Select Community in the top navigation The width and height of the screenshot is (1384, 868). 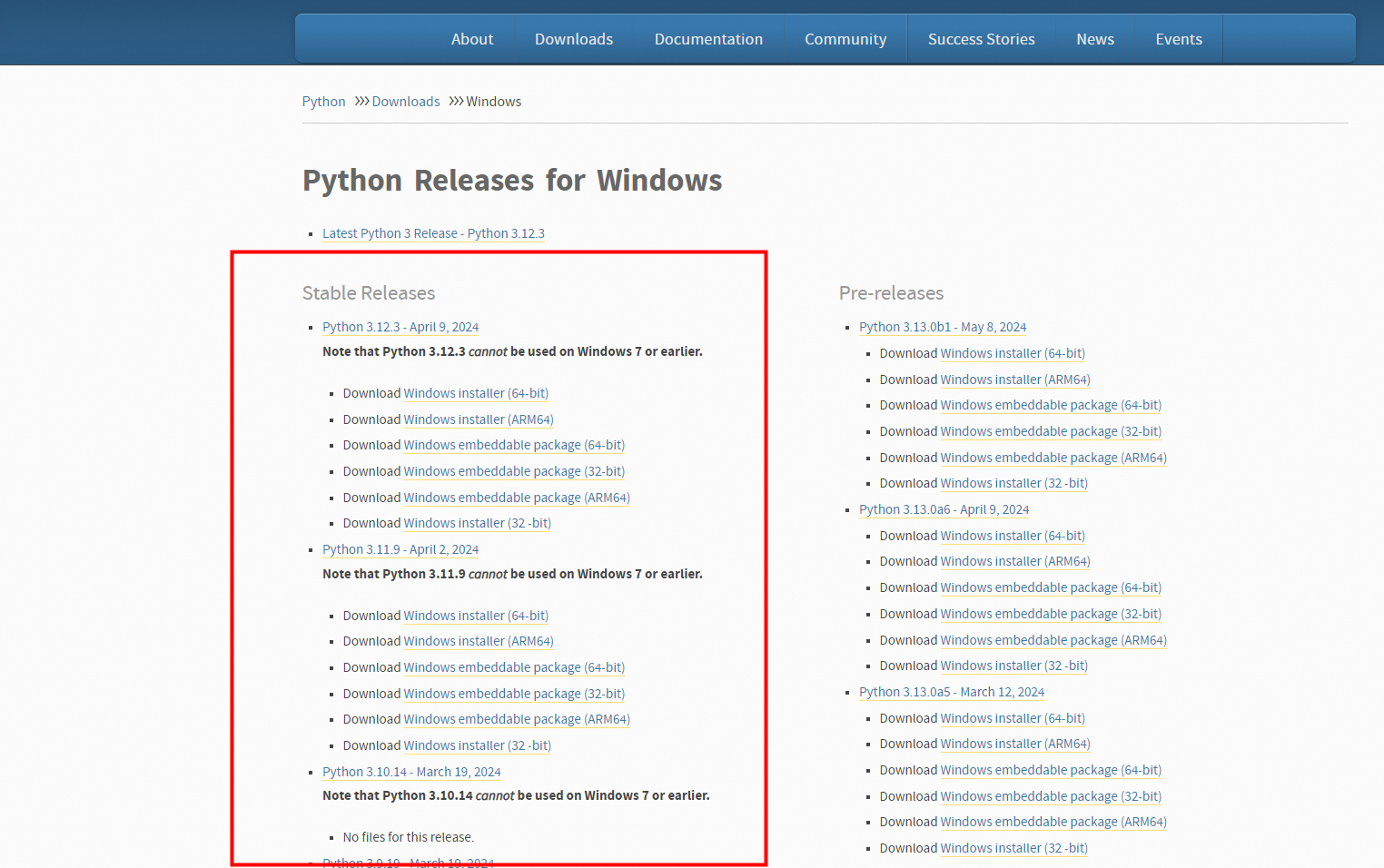pos(845,39)
